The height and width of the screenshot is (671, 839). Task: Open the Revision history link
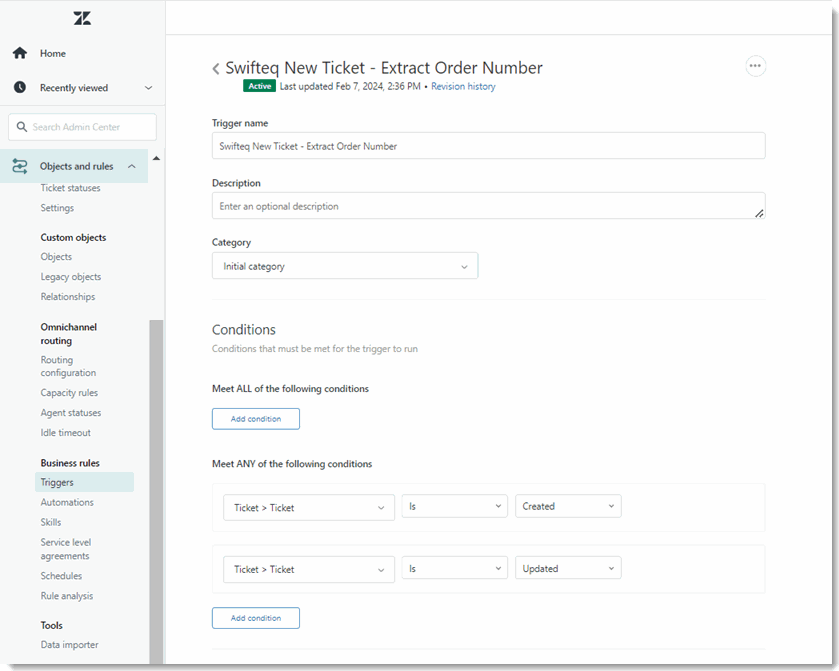463,86
